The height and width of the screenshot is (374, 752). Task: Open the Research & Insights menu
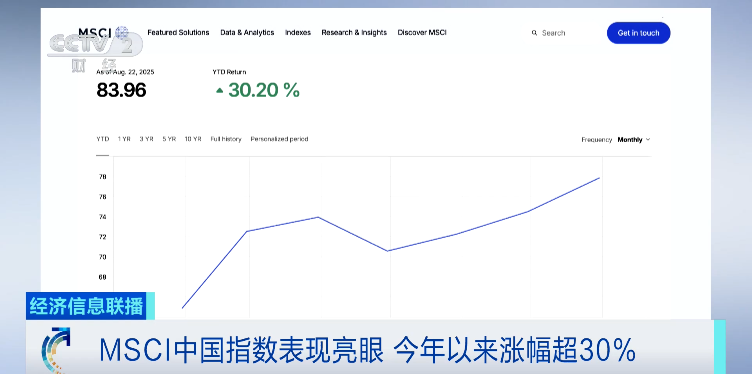(354, 33)
